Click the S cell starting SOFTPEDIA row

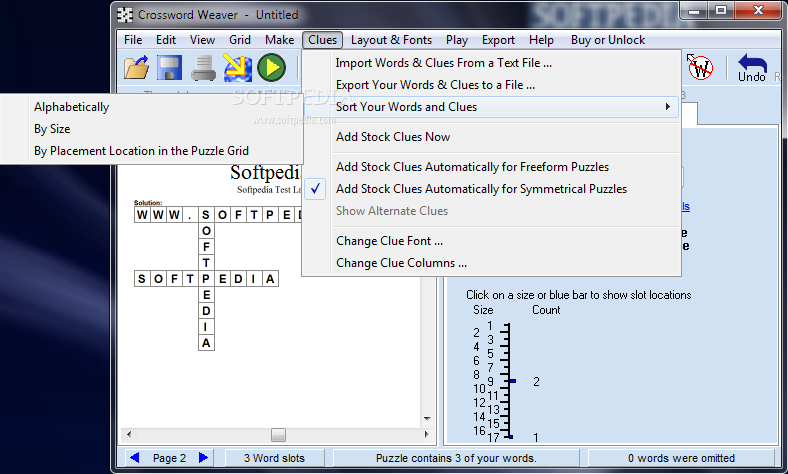point(142,279)
